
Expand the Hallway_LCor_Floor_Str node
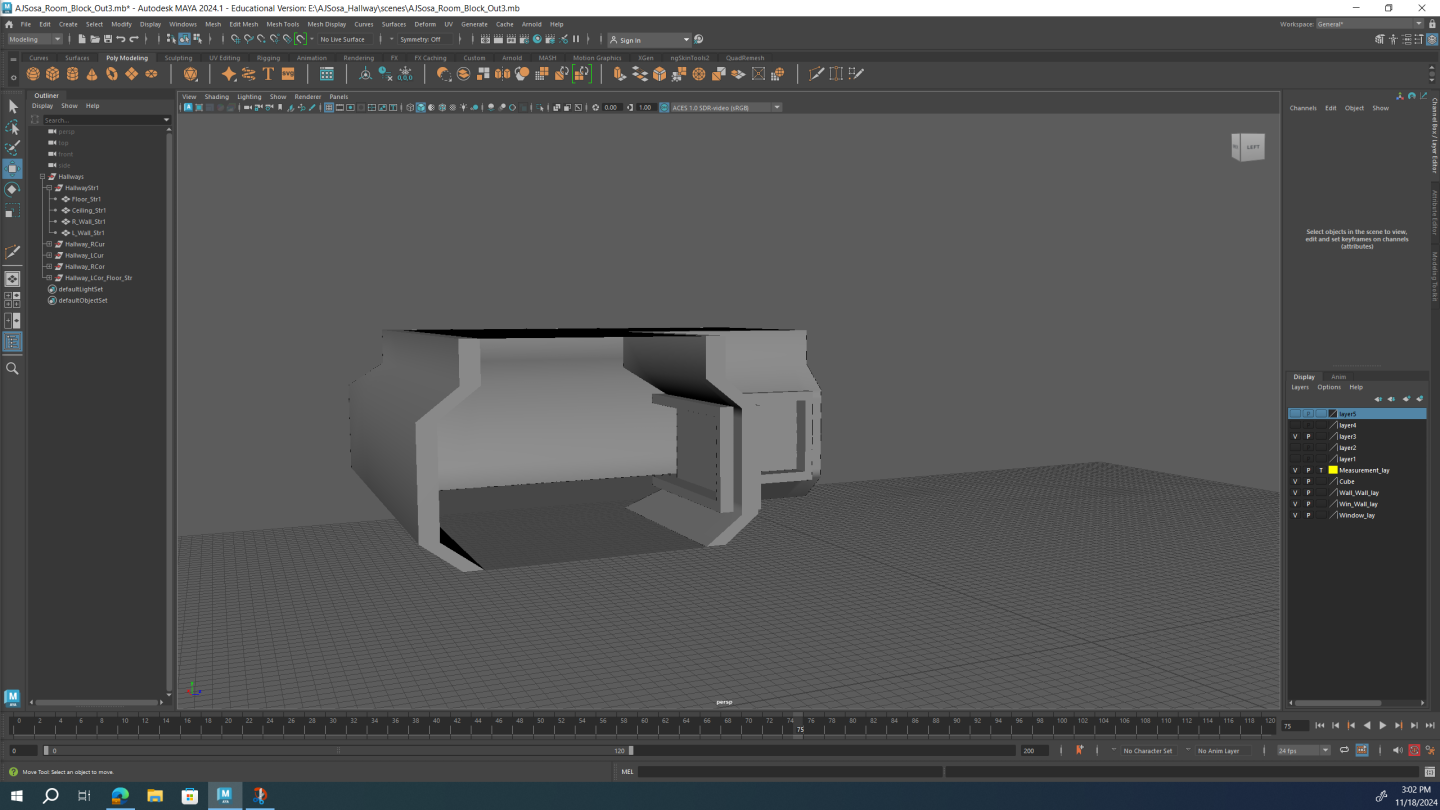48,278
